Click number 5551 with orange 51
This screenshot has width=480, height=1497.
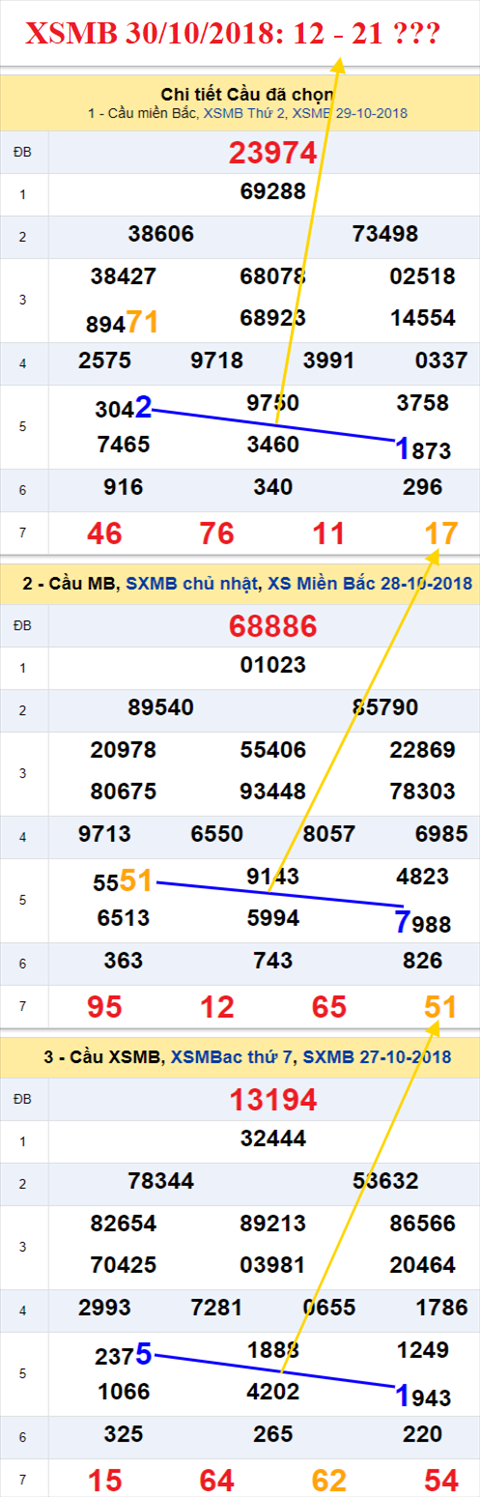click(123, 881)
